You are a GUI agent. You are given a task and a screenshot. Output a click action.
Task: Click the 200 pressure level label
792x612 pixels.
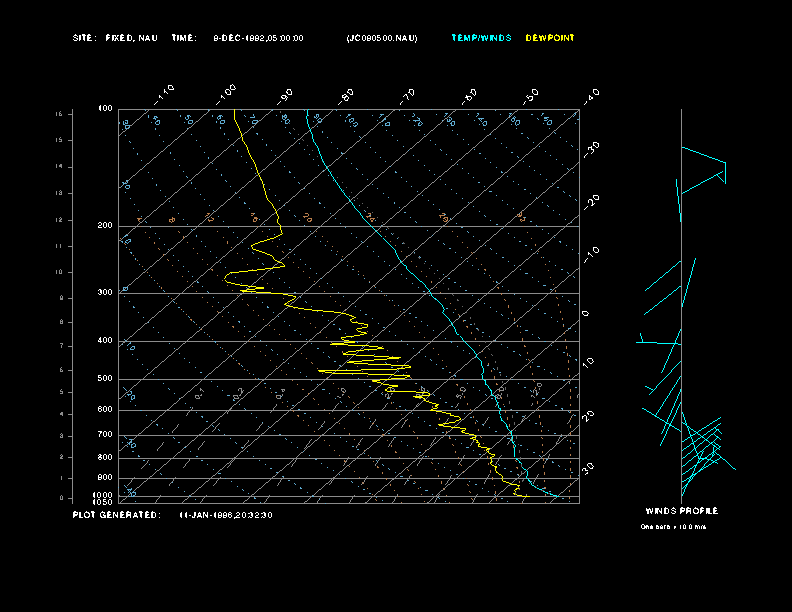[x=104, y=226]
